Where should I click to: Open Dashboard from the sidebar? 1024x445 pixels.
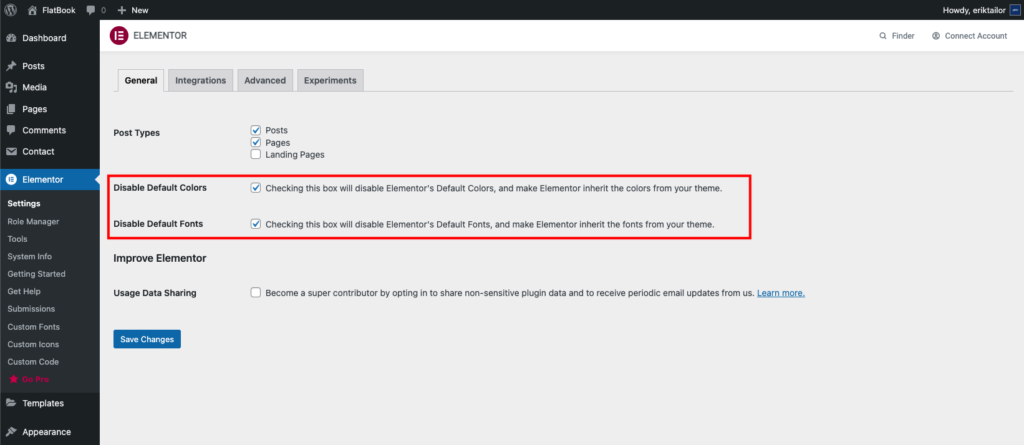(x=44, y=38)
